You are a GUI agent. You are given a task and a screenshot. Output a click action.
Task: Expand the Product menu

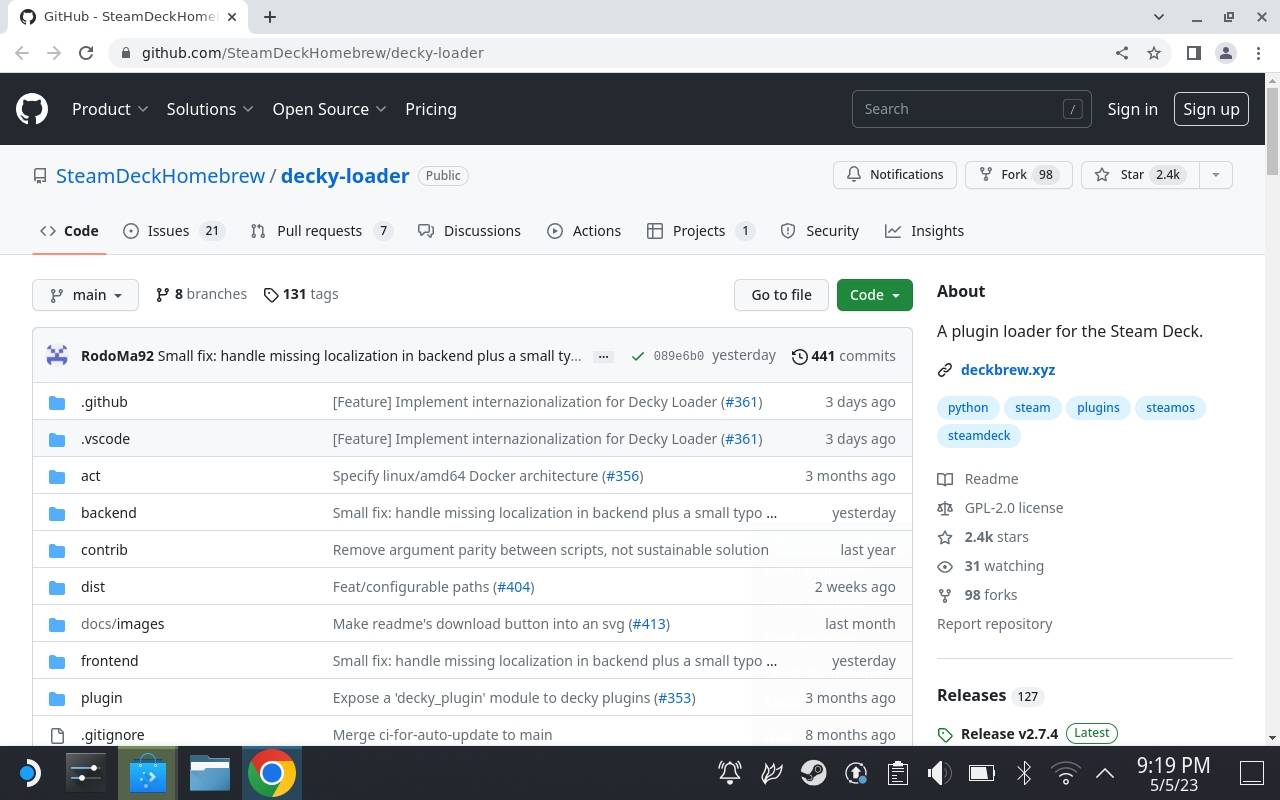pyautogui.click(x=110, y=109)
